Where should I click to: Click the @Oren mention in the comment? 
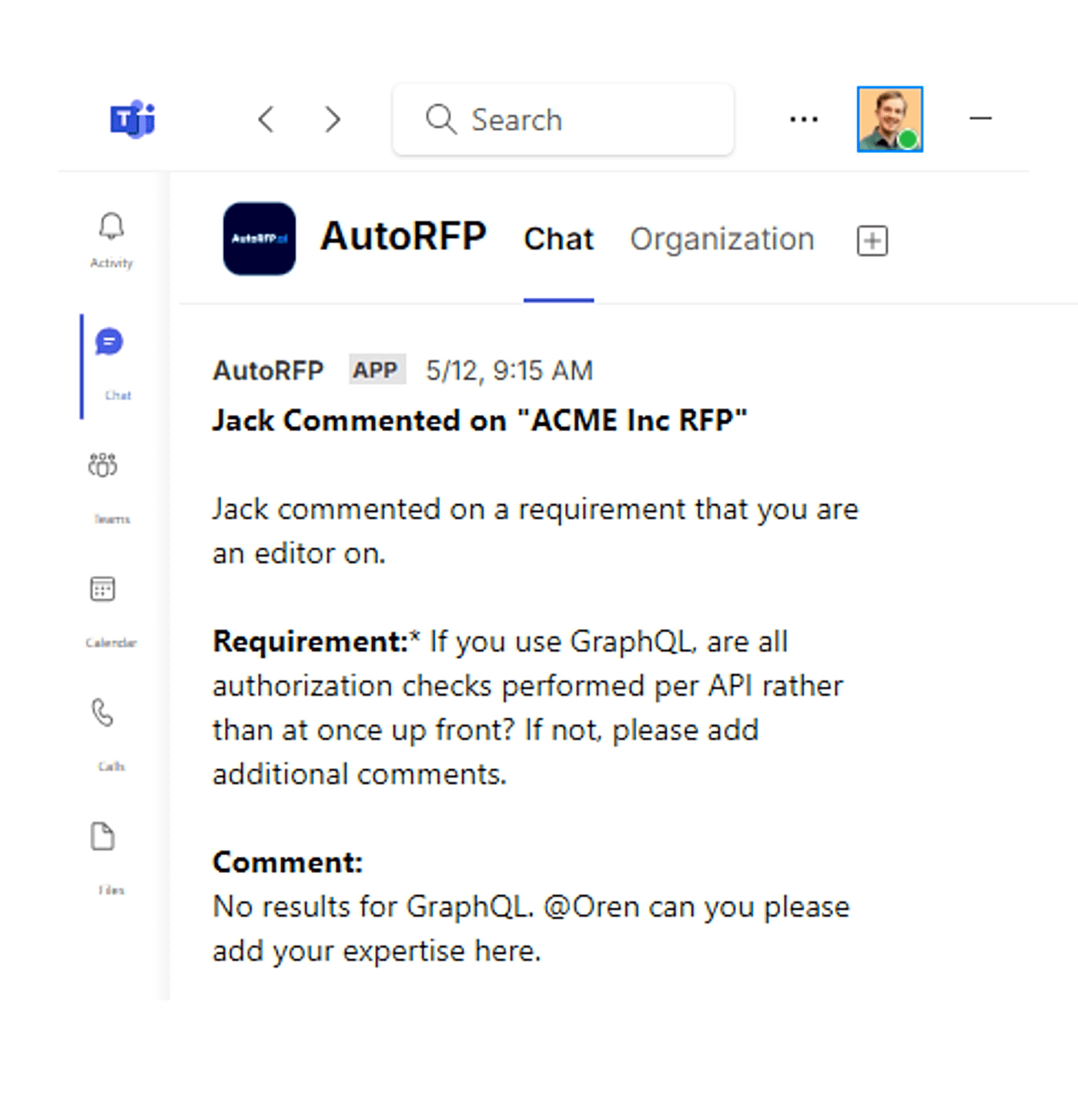[x=591, y=906]
